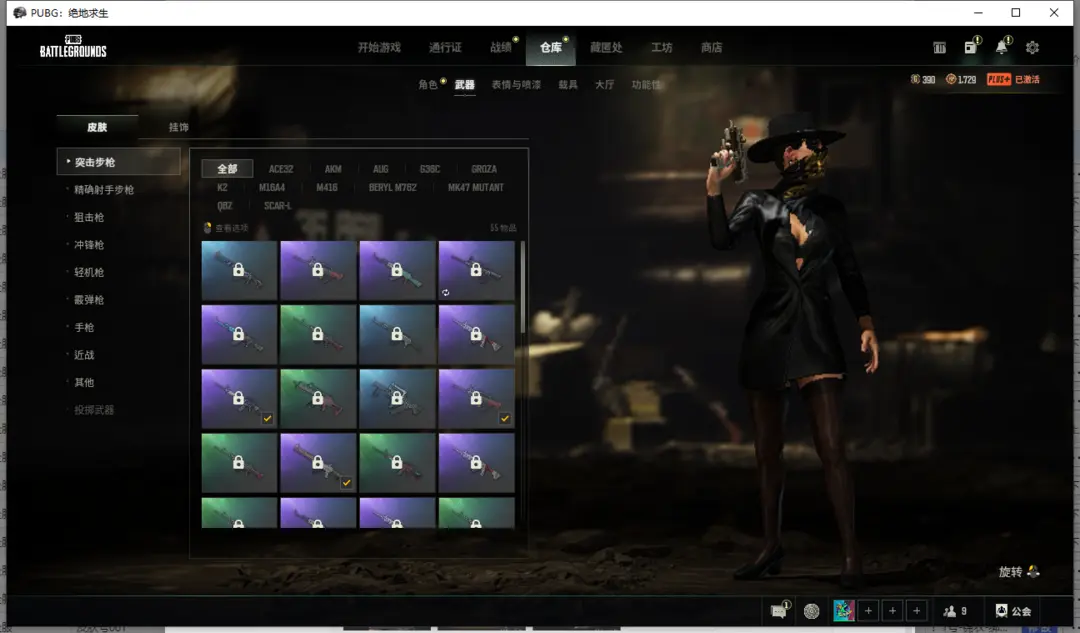Screen dimensions: 1080x633
Task: Click the BP balance 1,729
Action: pyautogui.click(x=961, y=79)
